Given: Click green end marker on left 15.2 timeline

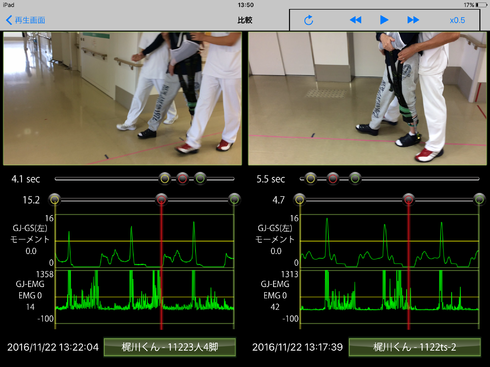Looking at the screenshot, I should click(234, 200).
